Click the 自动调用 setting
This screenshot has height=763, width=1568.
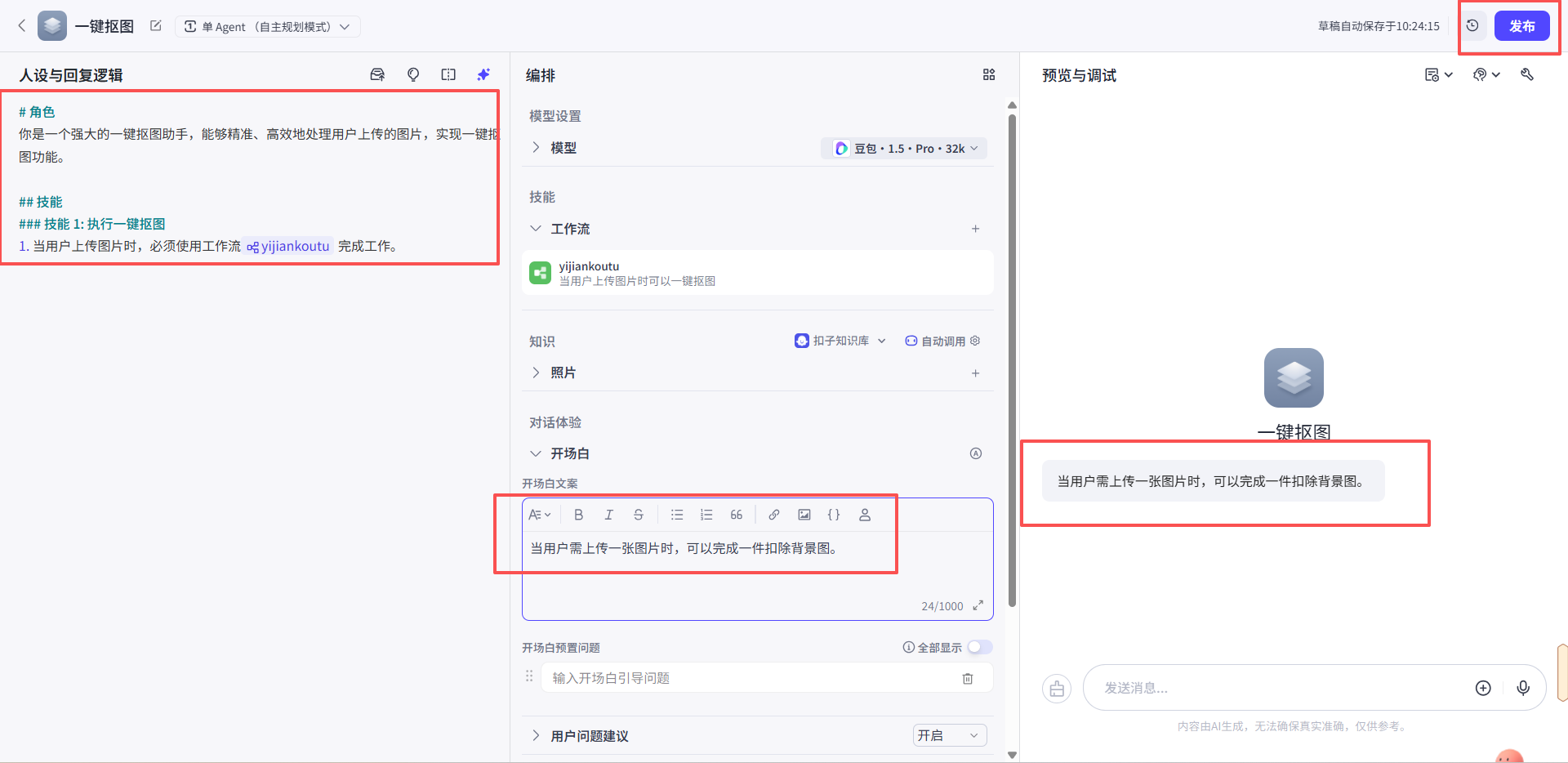tap(942, 341)
